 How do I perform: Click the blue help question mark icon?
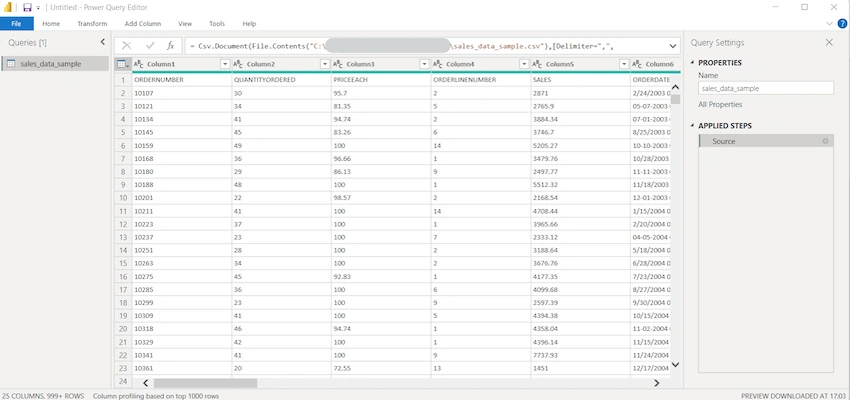tap(842, 23)
